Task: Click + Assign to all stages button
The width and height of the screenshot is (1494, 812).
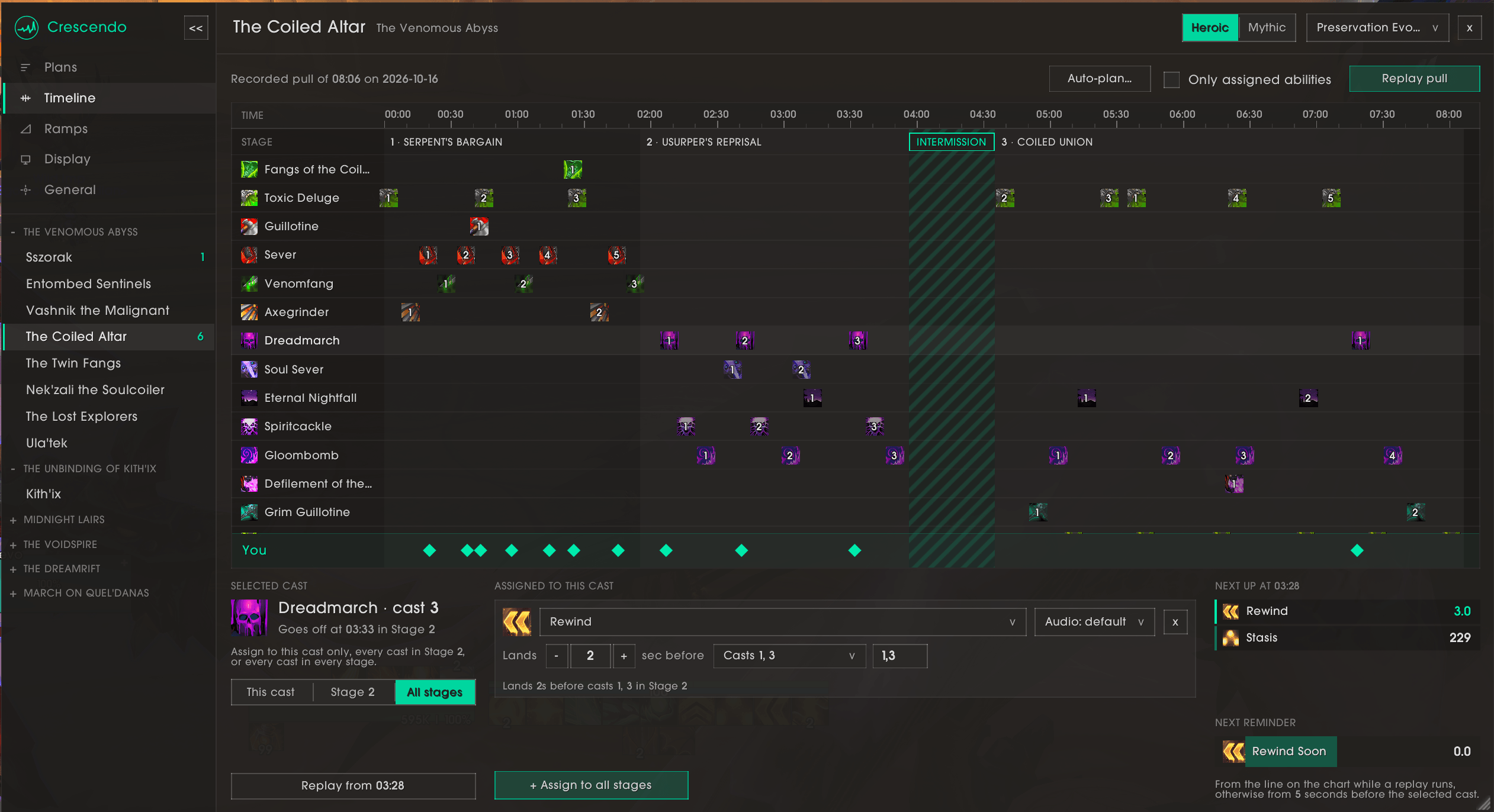Action: 591,785
